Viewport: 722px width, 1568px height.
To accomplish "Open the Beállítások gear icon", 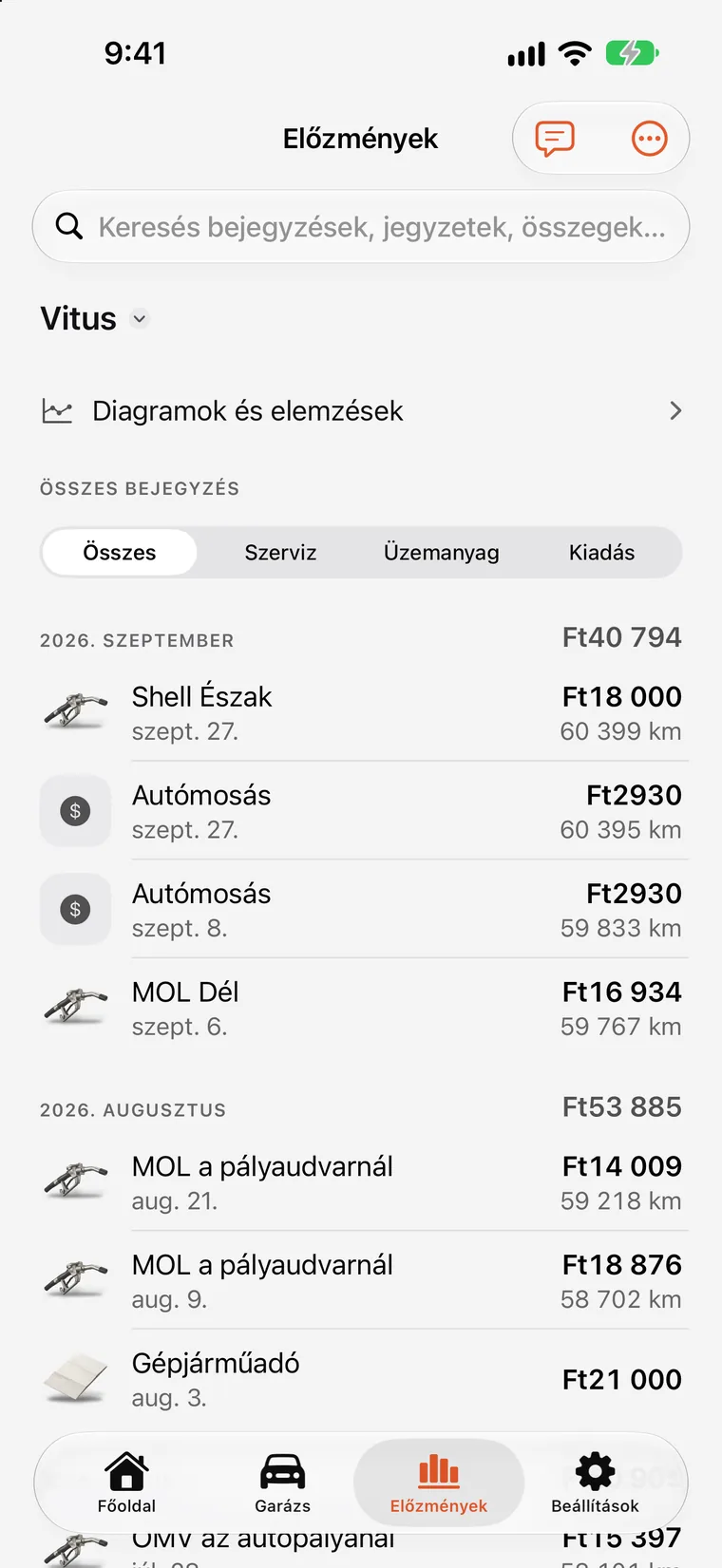I will (596, 1472).
